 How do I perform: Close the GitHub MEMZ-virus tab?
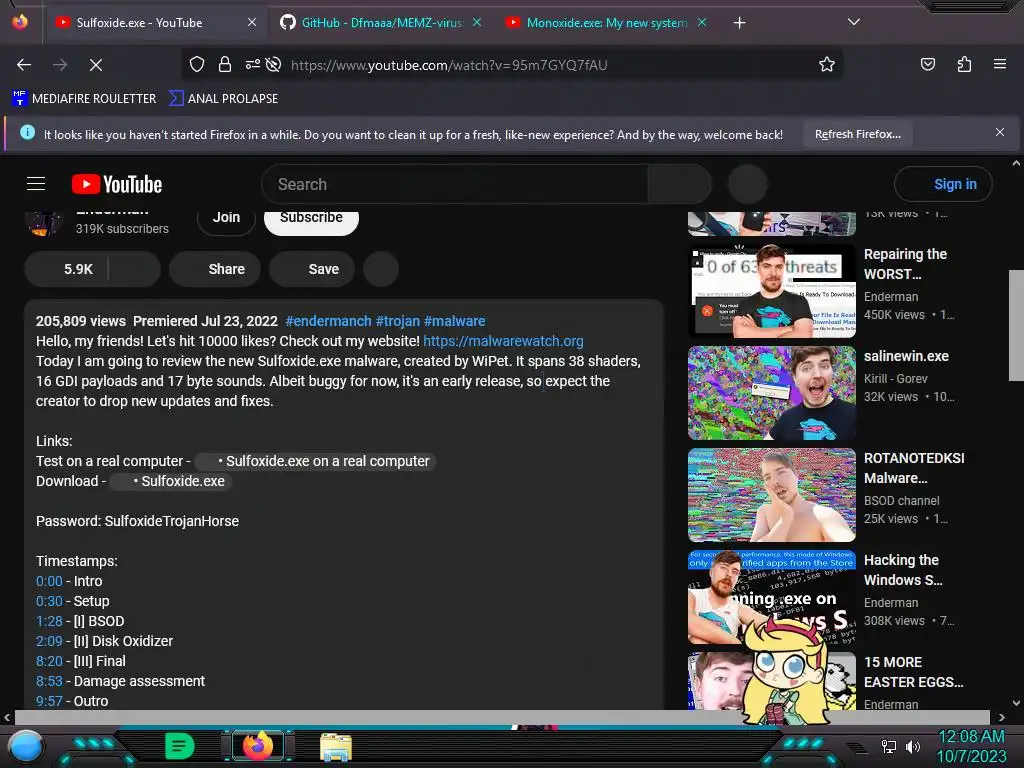pyautogui.click(x=477, y=23)
